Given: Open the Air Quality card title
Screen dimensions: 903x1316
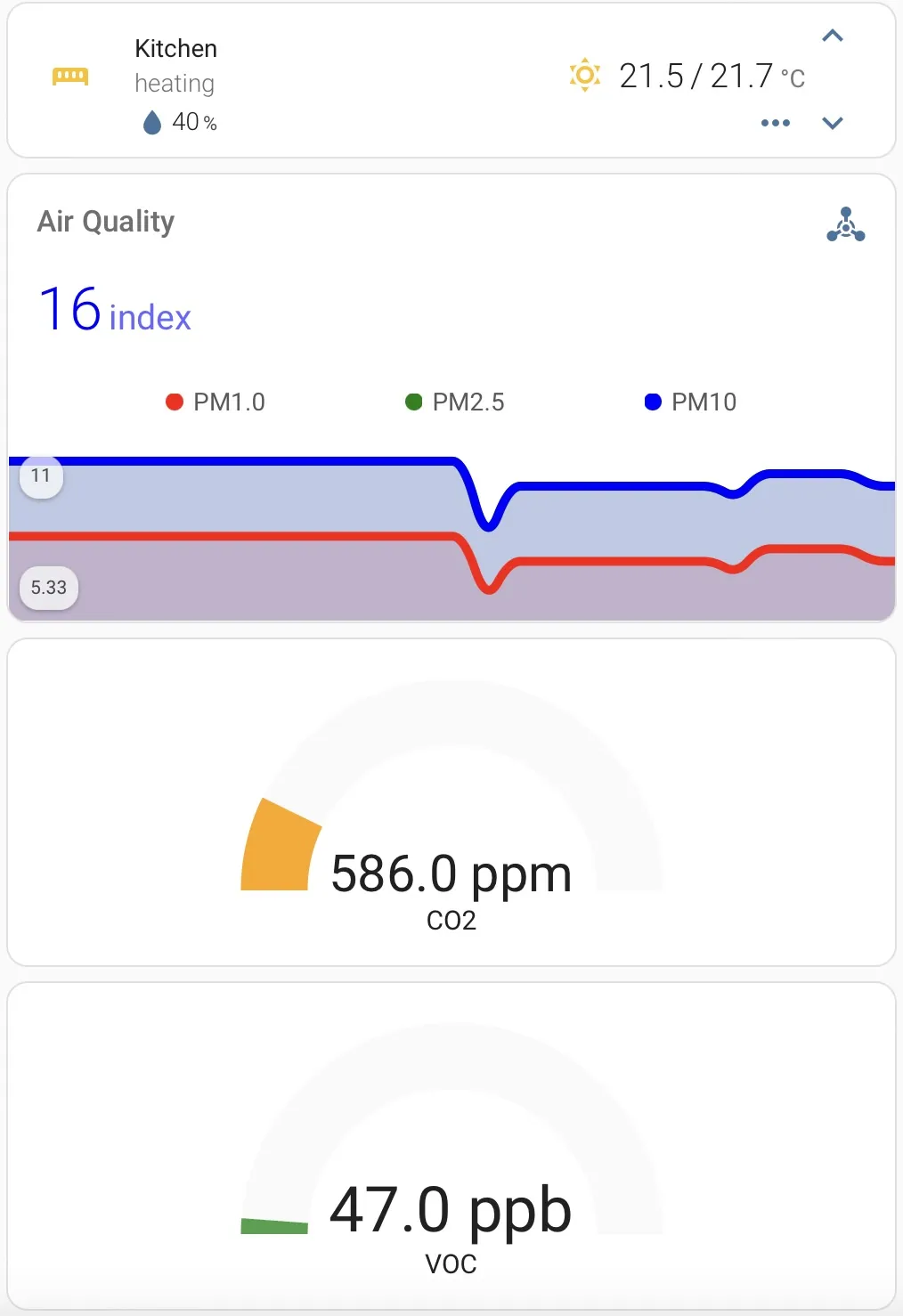Looking at the screenshot, I should tap(106, 221).
